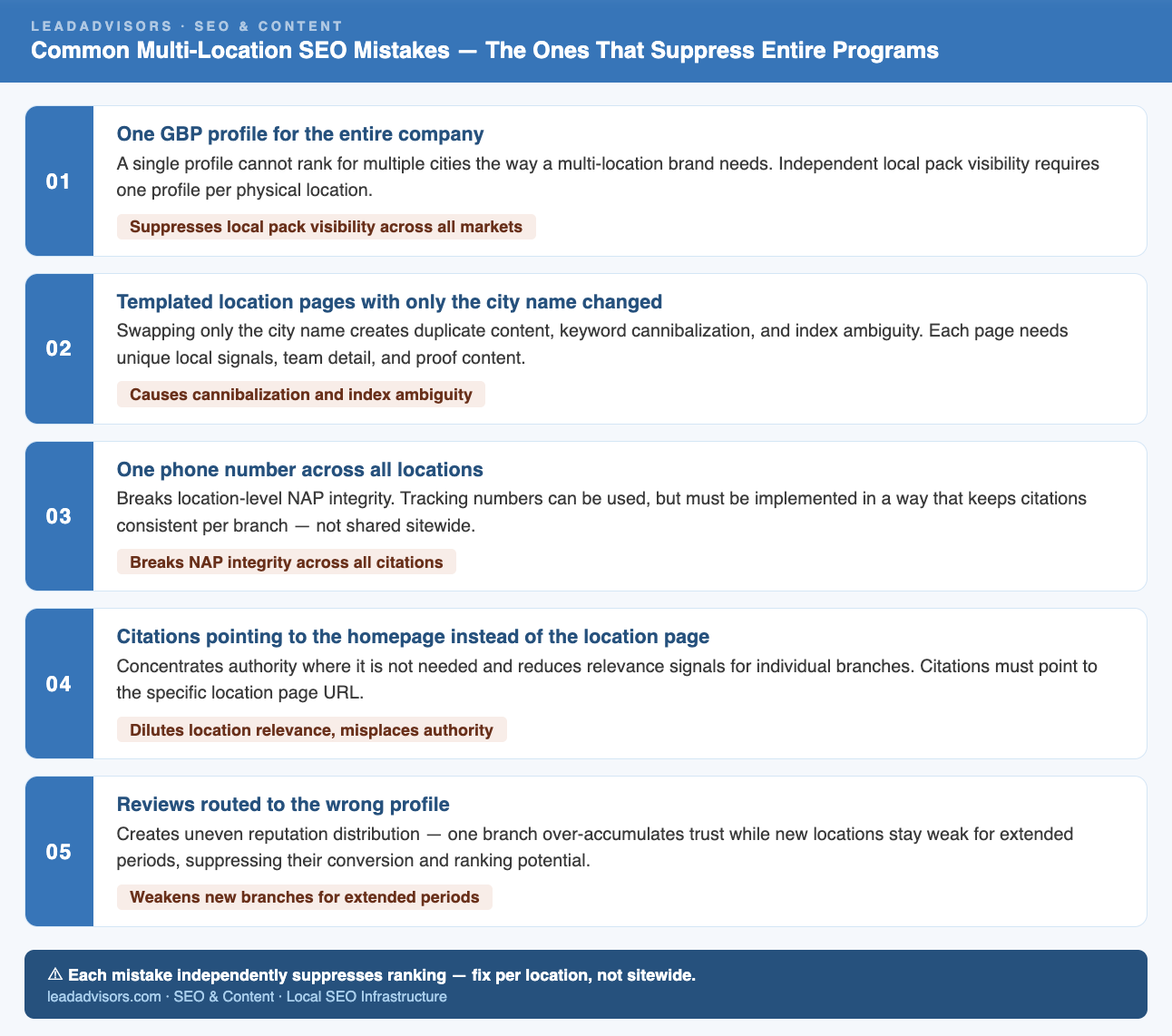Click description starting "Concentrates authority where it is not needed"

pos(607,679)
